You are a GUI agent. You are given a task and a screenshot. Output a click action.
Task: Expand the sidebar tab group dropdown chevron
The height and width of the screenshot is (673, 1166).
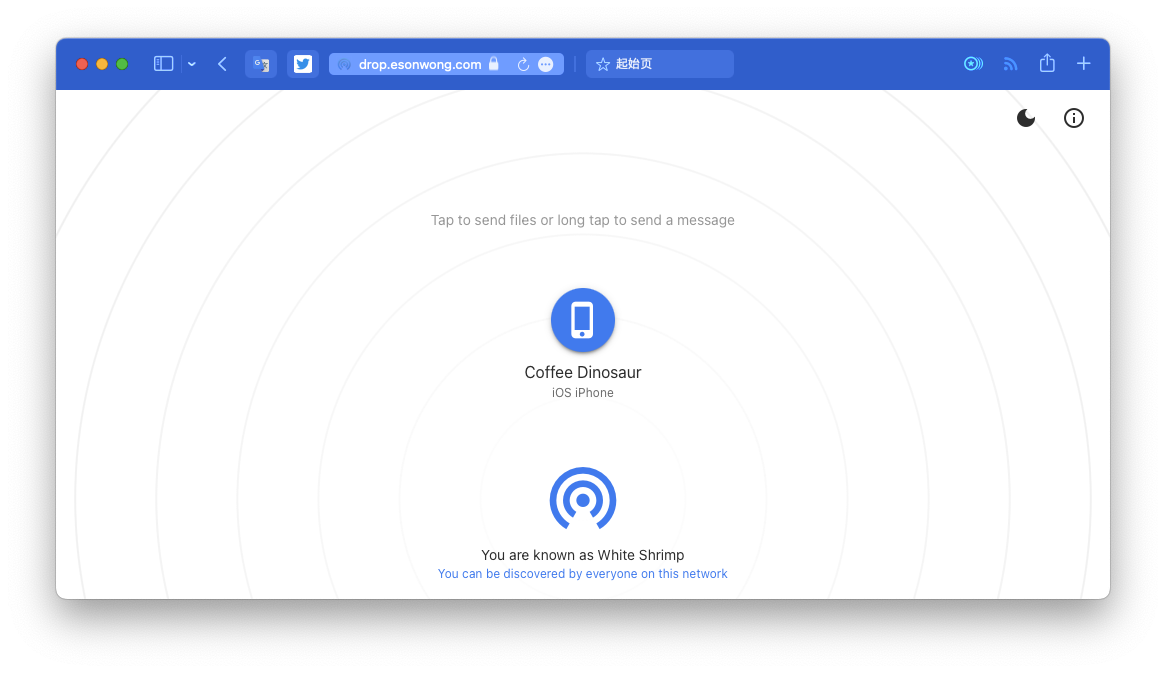coord(192,64)
